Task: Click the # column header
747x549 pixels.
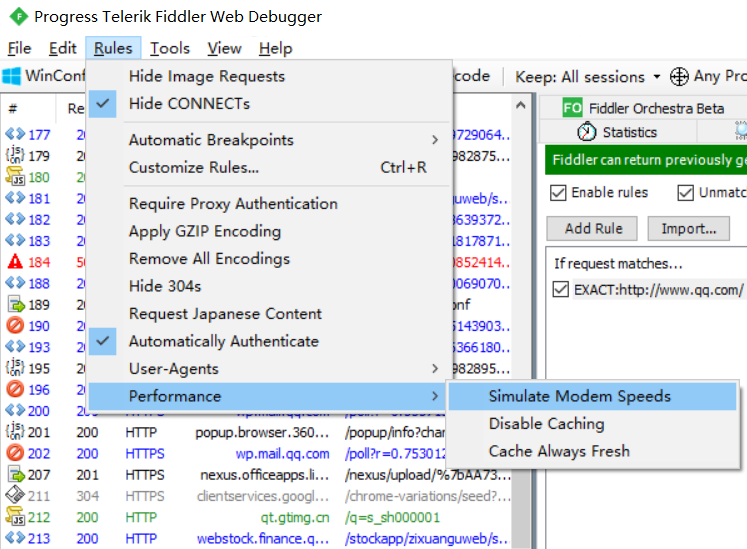Action: click(12, 109)
